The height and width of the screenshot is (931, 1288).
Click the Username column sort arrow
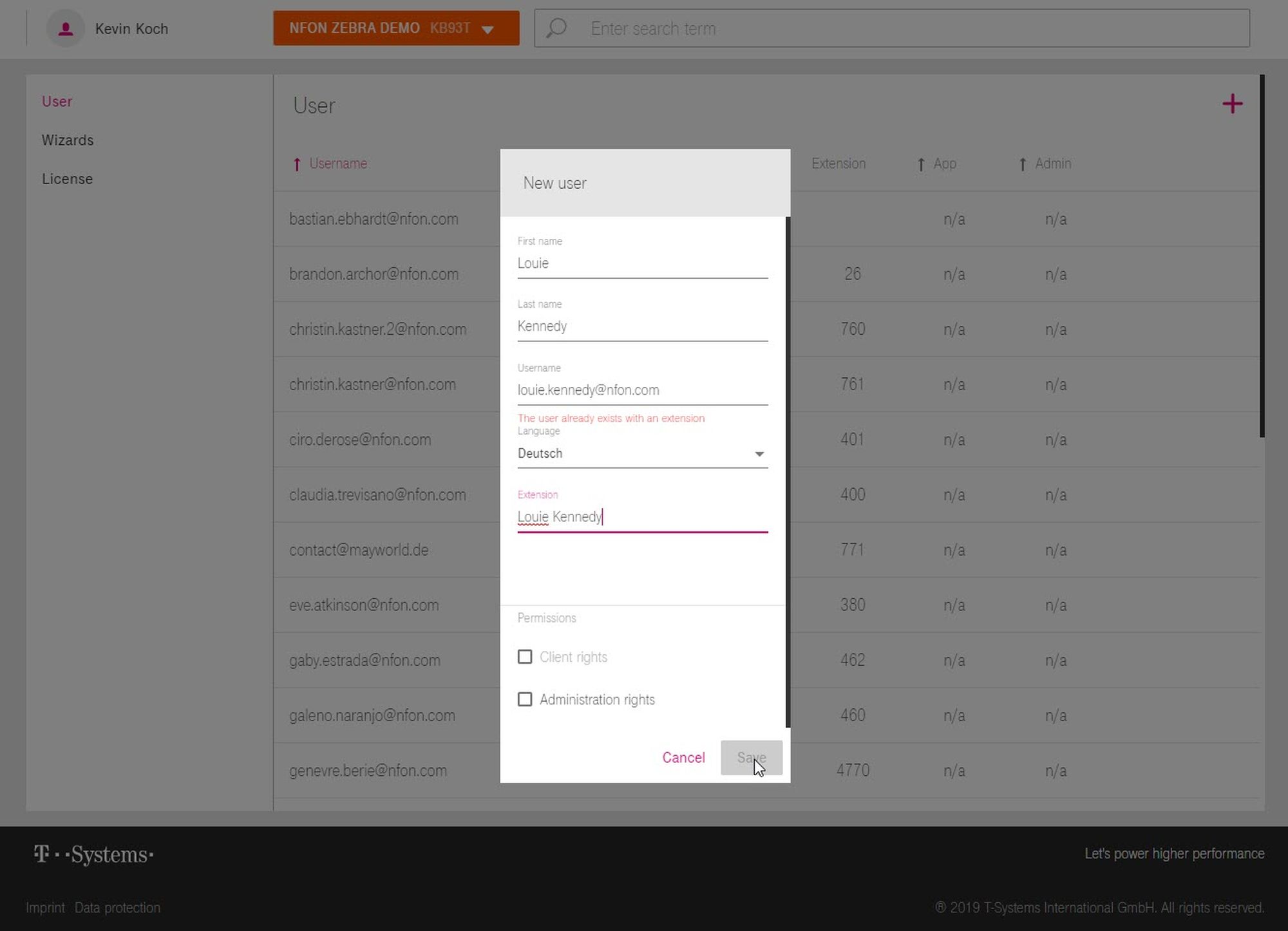coord(297,164)
